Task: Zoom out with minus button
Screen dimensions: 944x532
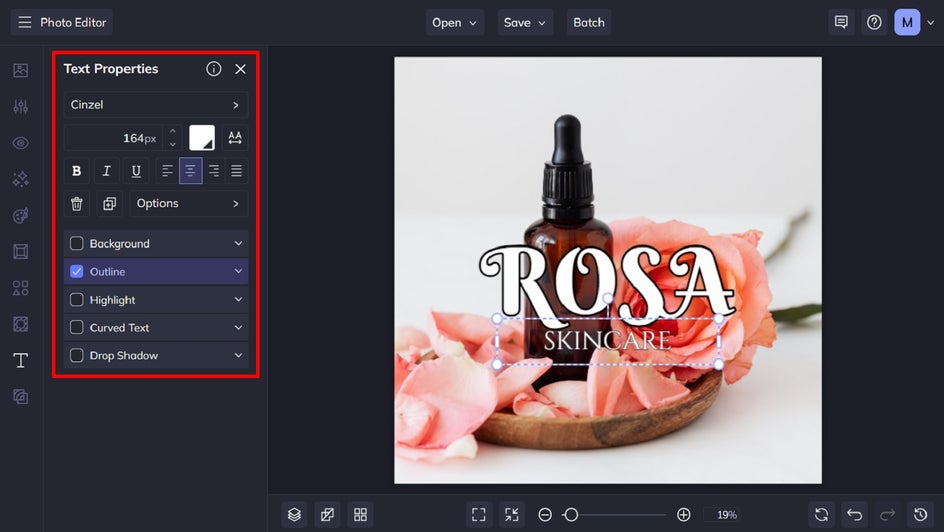Action: tap(545, 515)
